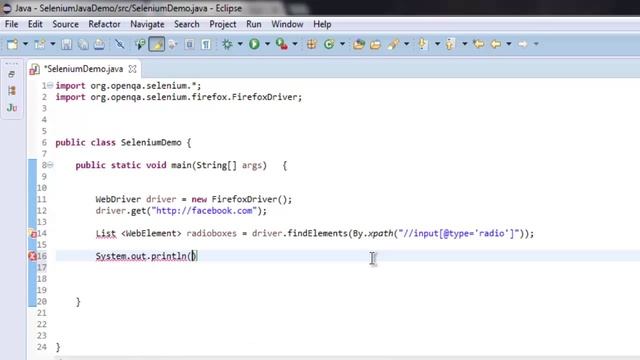
Task: Click the Previous Annotation up-arrow icon
Action: [x=450, y=44]
